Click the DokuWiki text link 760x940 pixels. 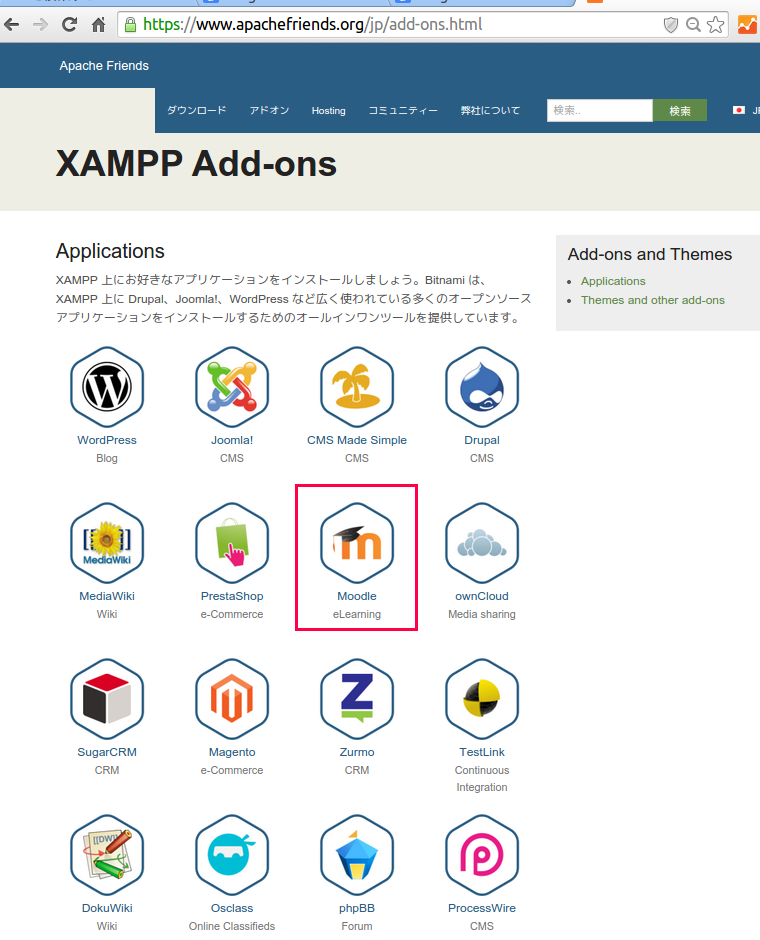[x=107, y=908]
